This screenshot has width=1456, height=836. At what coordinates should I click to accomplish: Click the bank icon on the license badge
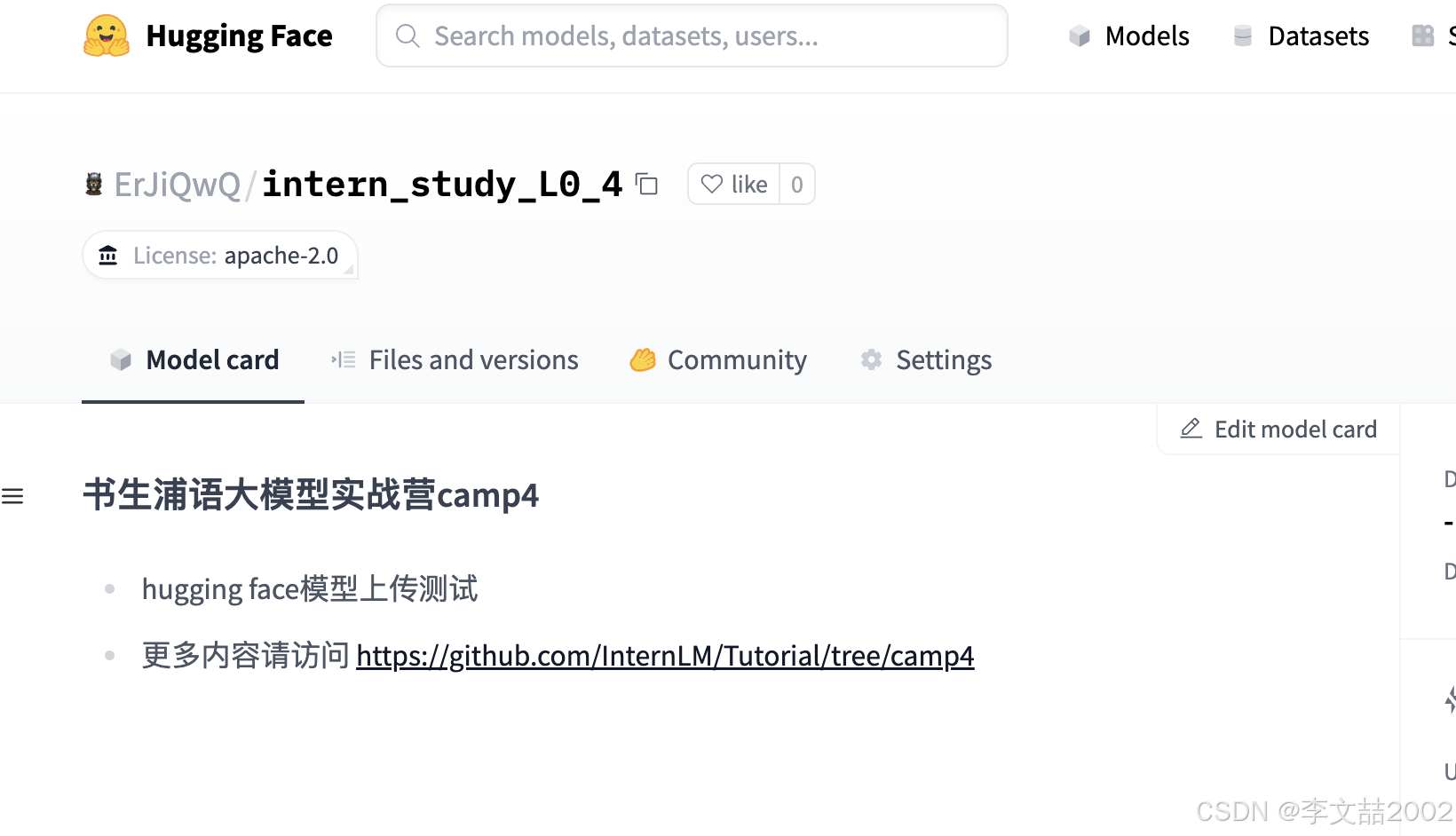coord(107,255)
